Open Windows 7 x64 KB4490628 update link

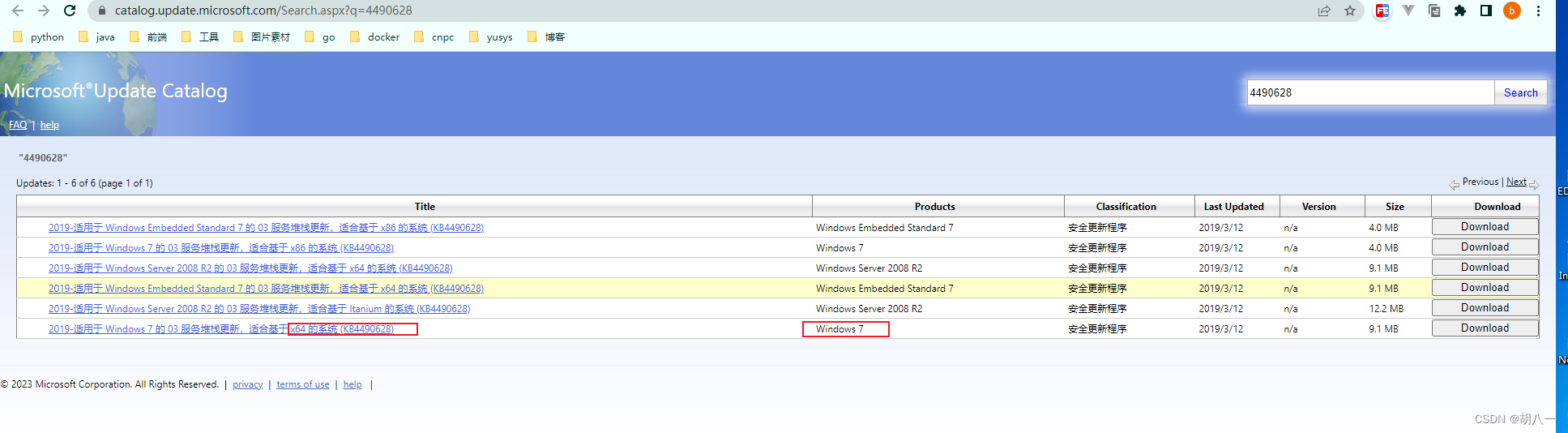click(221, 329)
